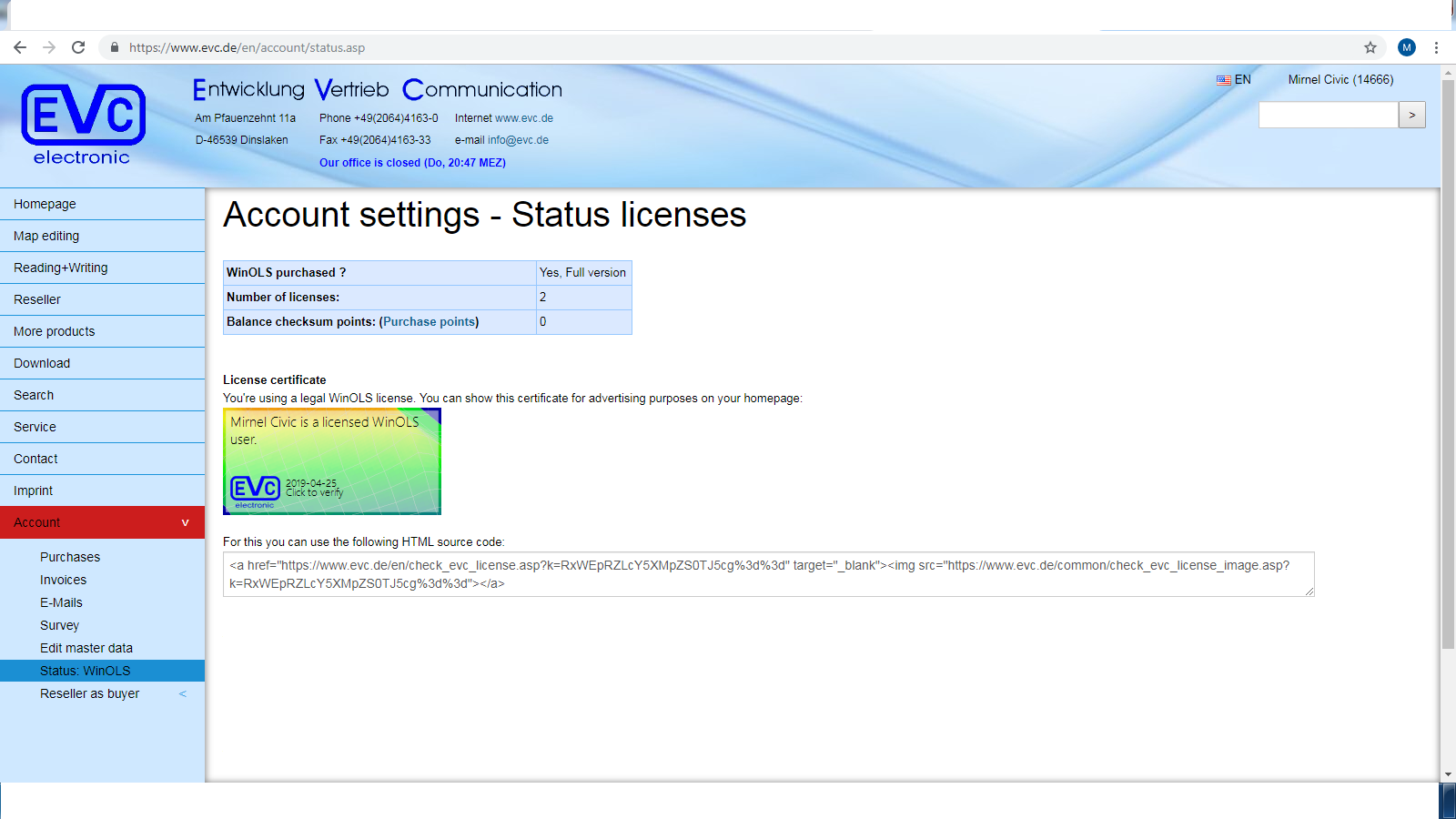
Task: Open the Invoices submenu item
Action: click(x=64, y=580)
